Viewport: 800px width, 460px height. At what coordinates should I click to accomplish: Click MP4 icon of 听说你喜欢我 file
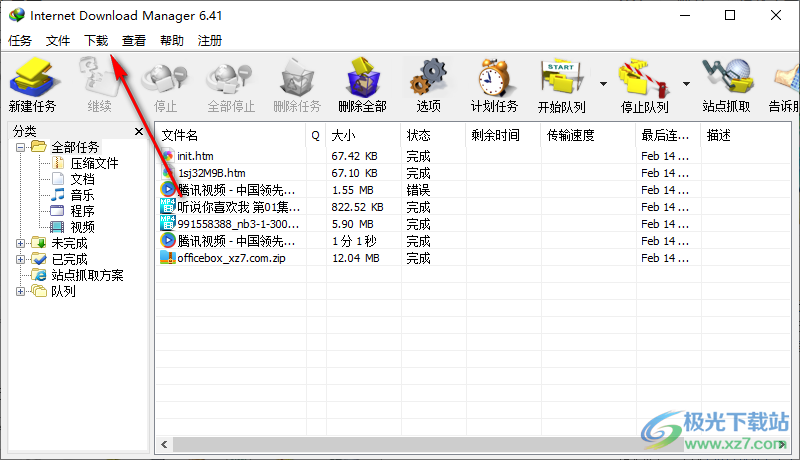coord(168,207)
